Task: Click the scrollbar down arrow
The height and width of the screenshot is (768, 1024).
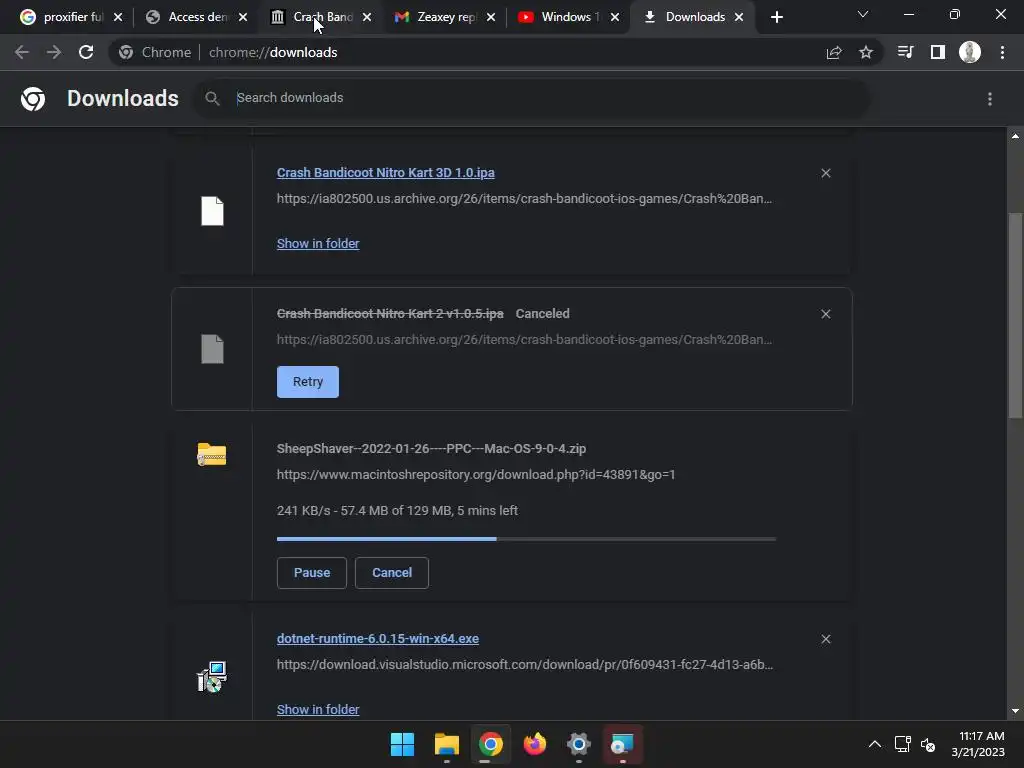Action: point(1015,711)
